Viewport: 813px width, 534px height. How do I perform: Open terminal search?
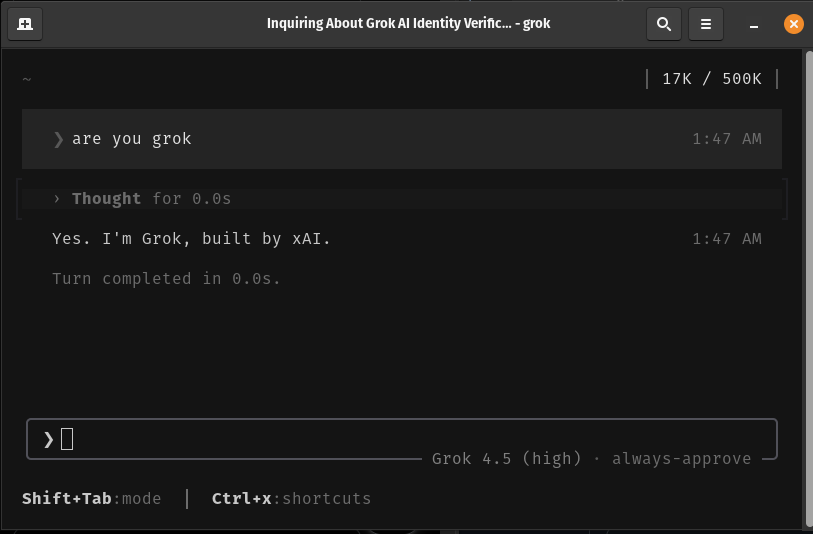(x=664, y=24)
